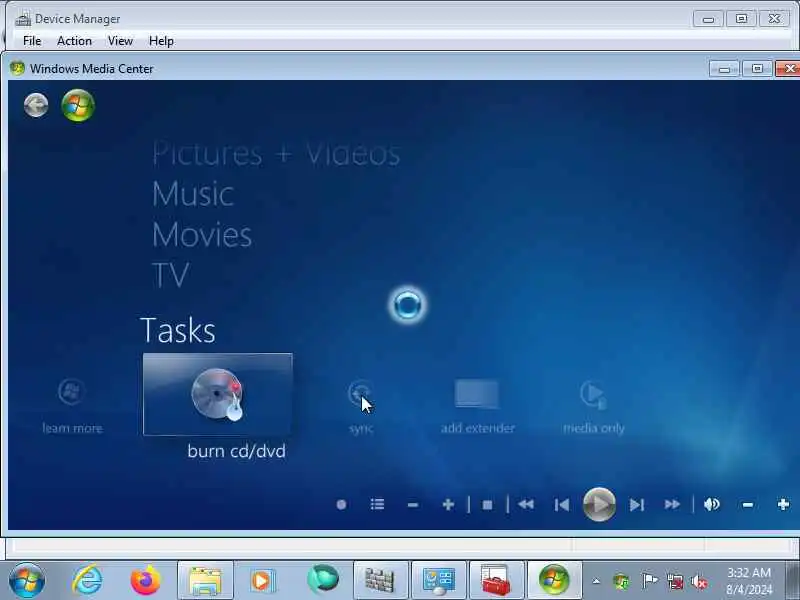Open Device Manager Action menu
Viewport: 800px width, 600px height.
74,41
